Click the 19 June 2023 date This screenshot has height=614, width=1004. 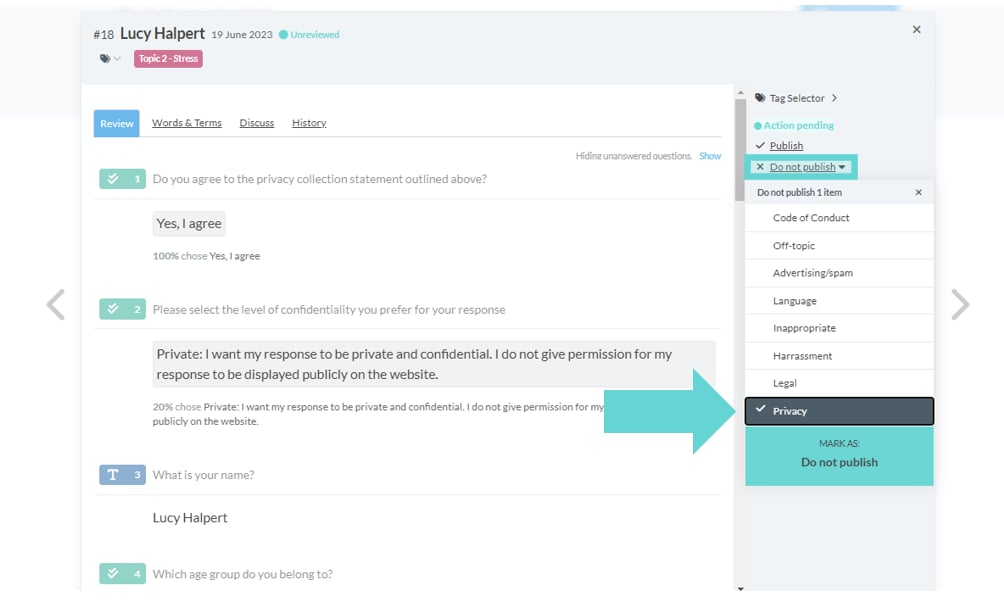click(242, 35)
